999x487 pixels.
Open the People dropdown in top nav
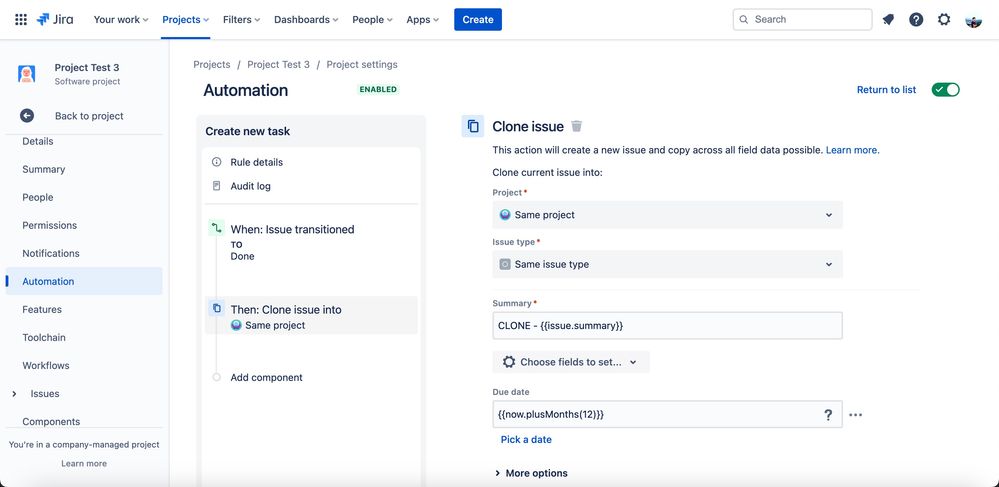tap(372, 20)
